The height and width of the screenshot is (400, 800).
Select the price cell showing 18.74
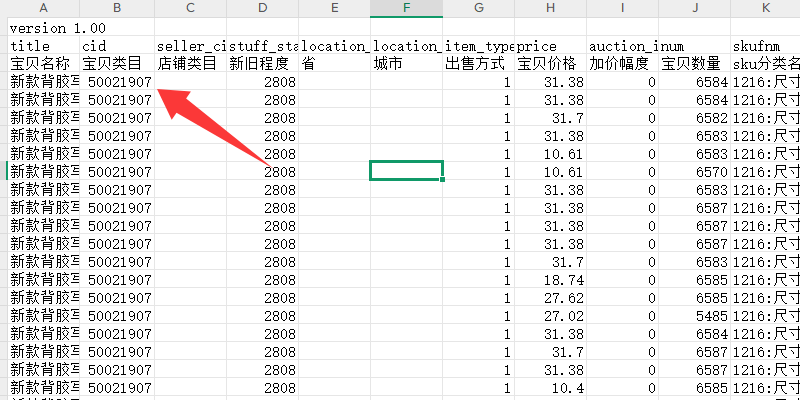point(550,280)
